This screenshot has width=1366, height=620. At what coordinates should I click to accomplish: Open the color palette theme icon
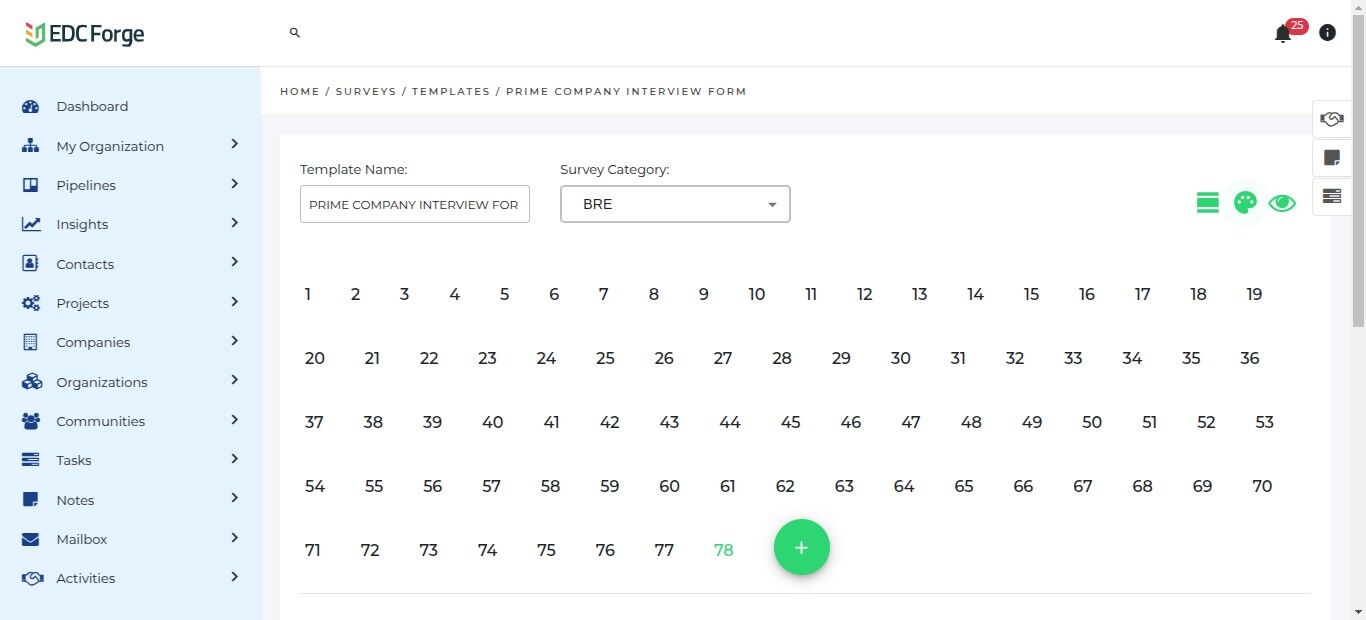tap(1245, 203)
